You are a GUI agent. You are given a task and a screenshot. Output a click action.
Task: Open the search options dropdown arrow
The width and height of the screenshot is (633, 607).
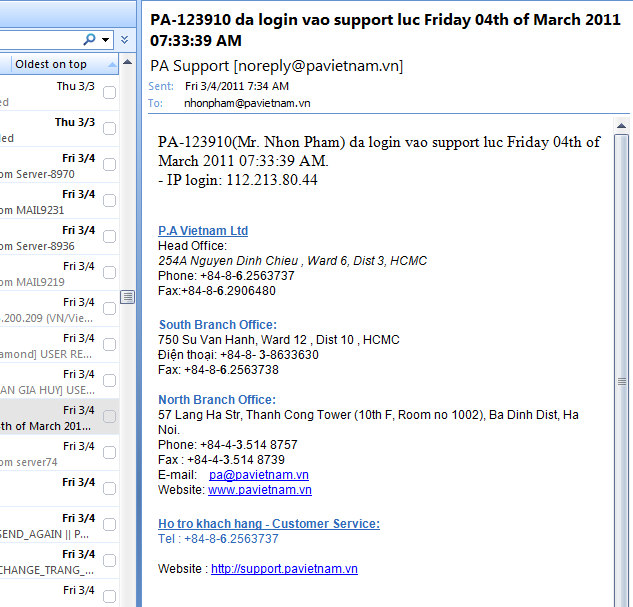click(x=105, y=40)
